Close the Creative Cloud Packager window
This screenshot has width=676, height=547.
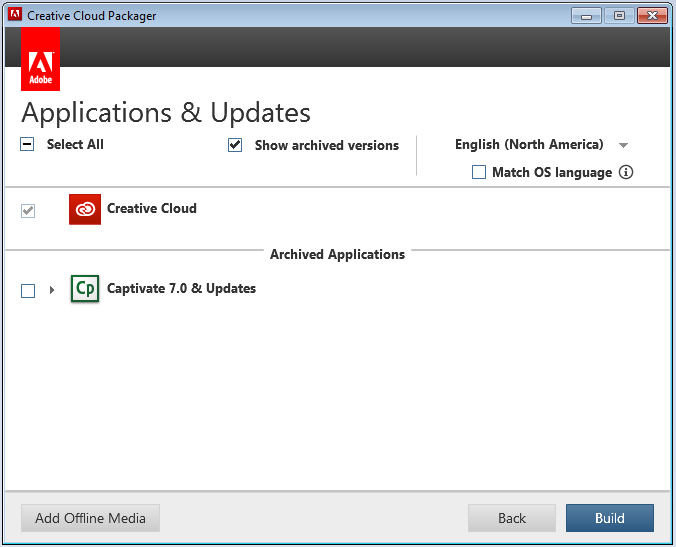click(652, 16)
